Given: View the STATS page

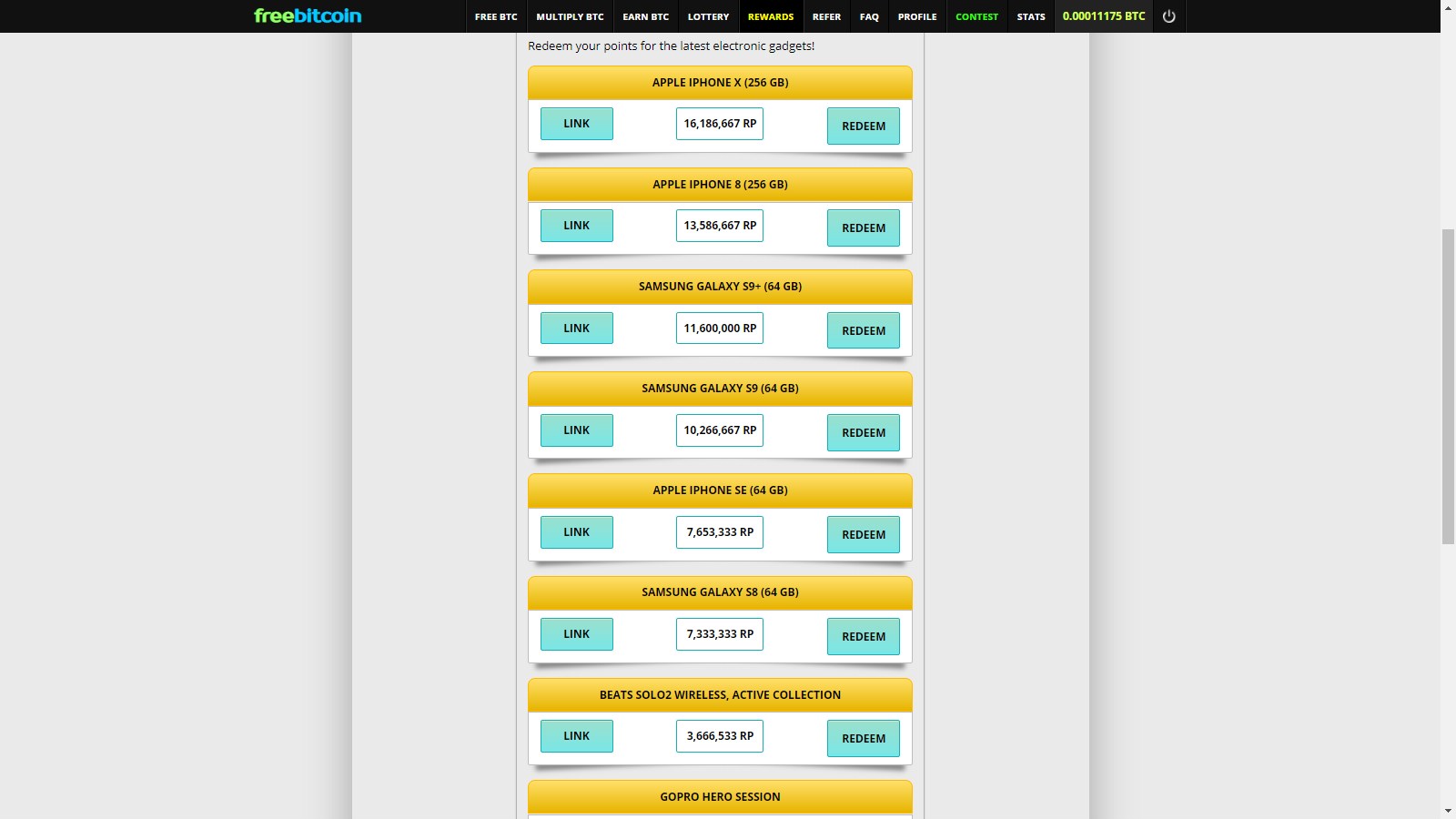Looking at the screenshot, I should point(1031,16).
